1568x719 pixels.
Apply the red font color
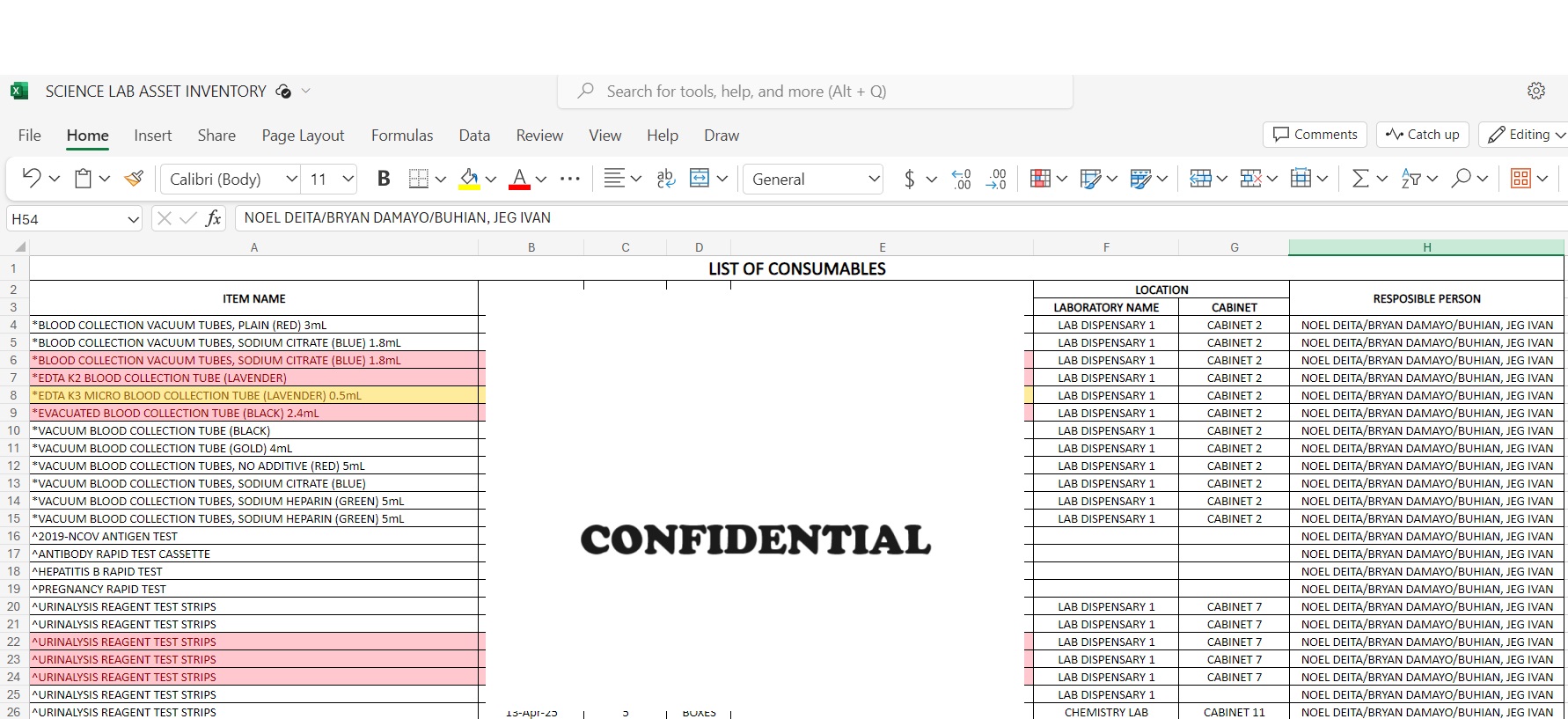click(520, 179)
